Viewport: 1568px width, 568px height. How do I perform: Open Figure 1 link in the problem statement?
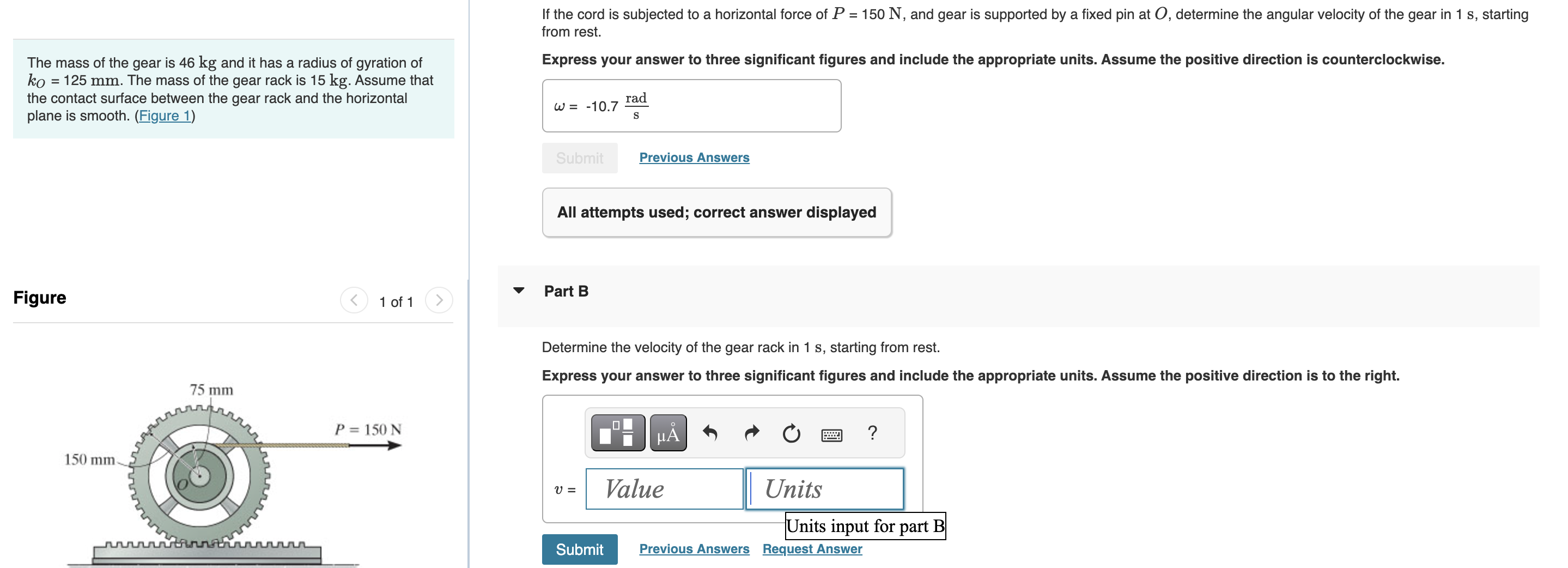tap(164, 115)
